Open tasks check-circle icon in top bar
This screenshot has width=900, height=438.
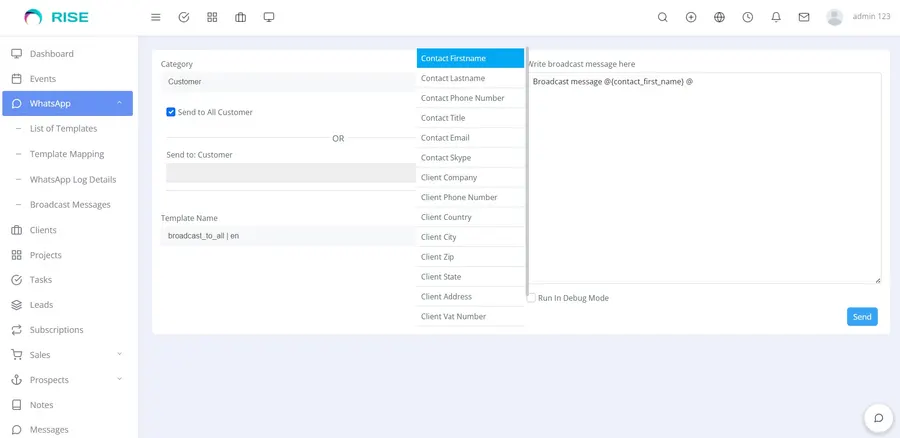pyautogui.click(x=184, y=17)
